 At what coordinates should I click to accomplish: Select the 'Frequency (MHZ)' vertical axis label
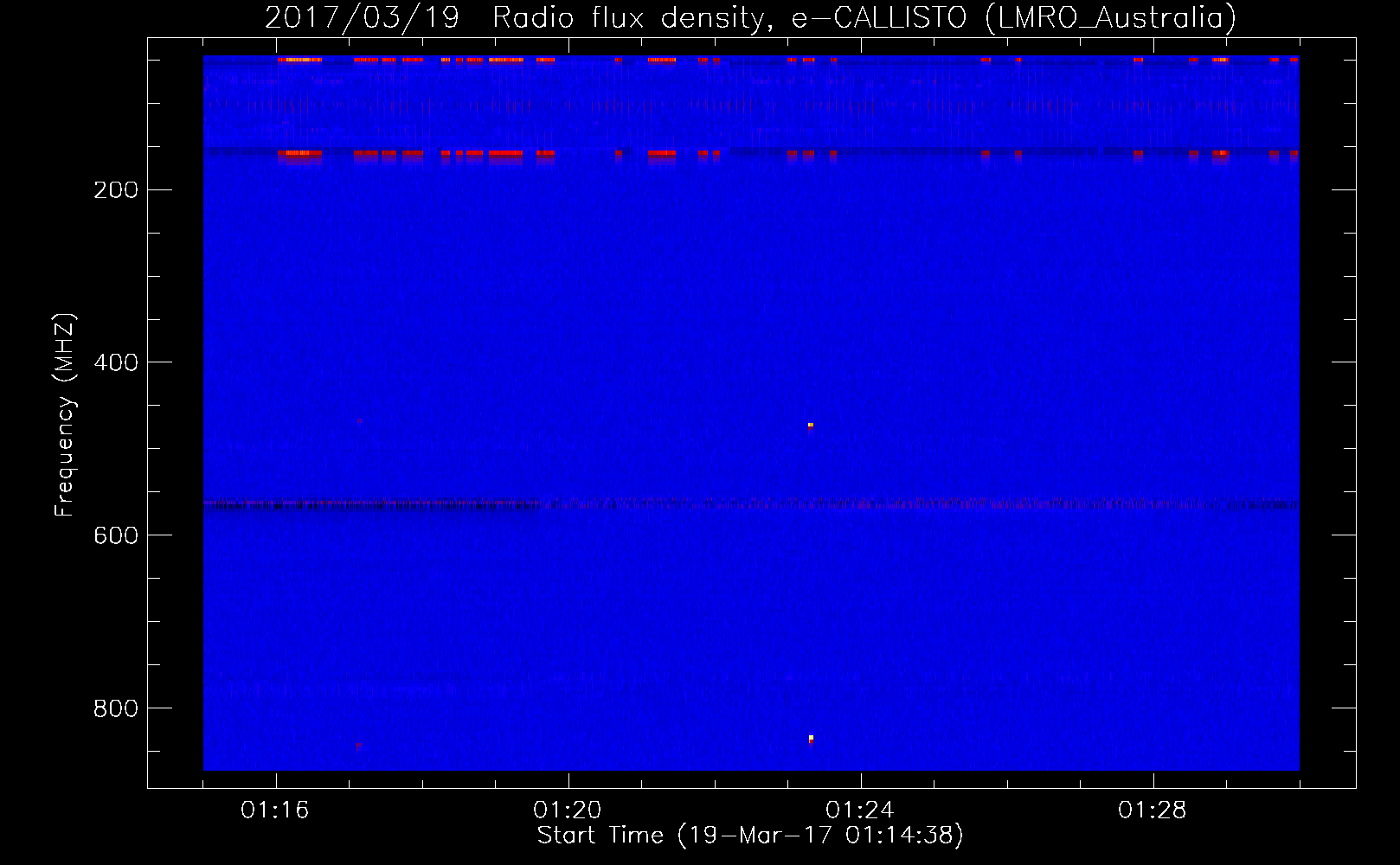(x=65, y=415)
